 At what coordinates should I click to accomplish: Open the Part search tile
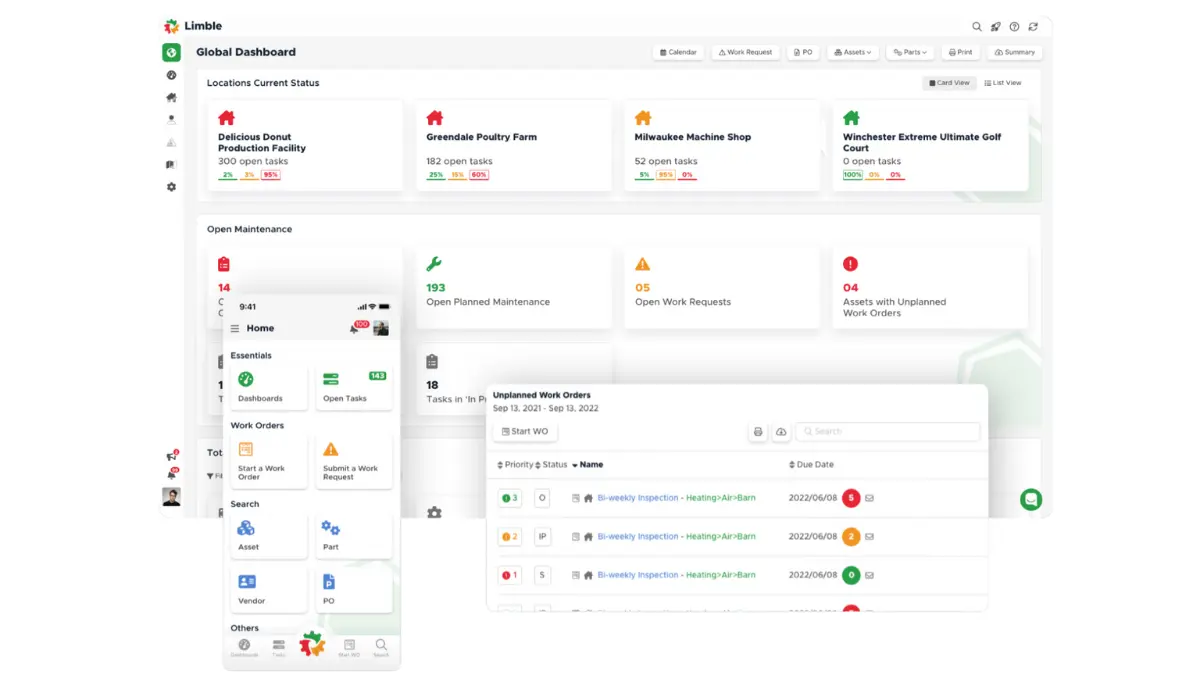pyautogui.click(x=354, y=536)
